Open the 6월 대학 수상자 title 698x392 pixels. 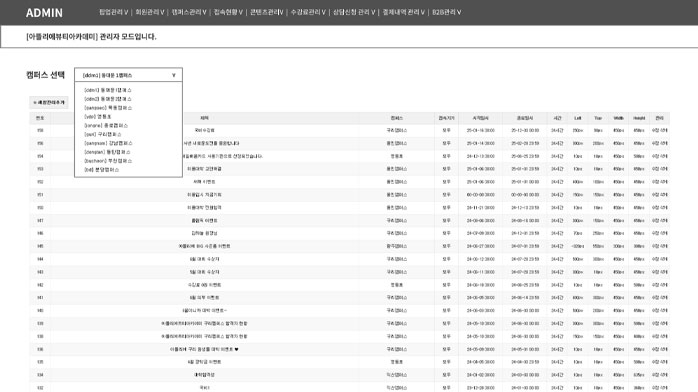click(204, 259)
